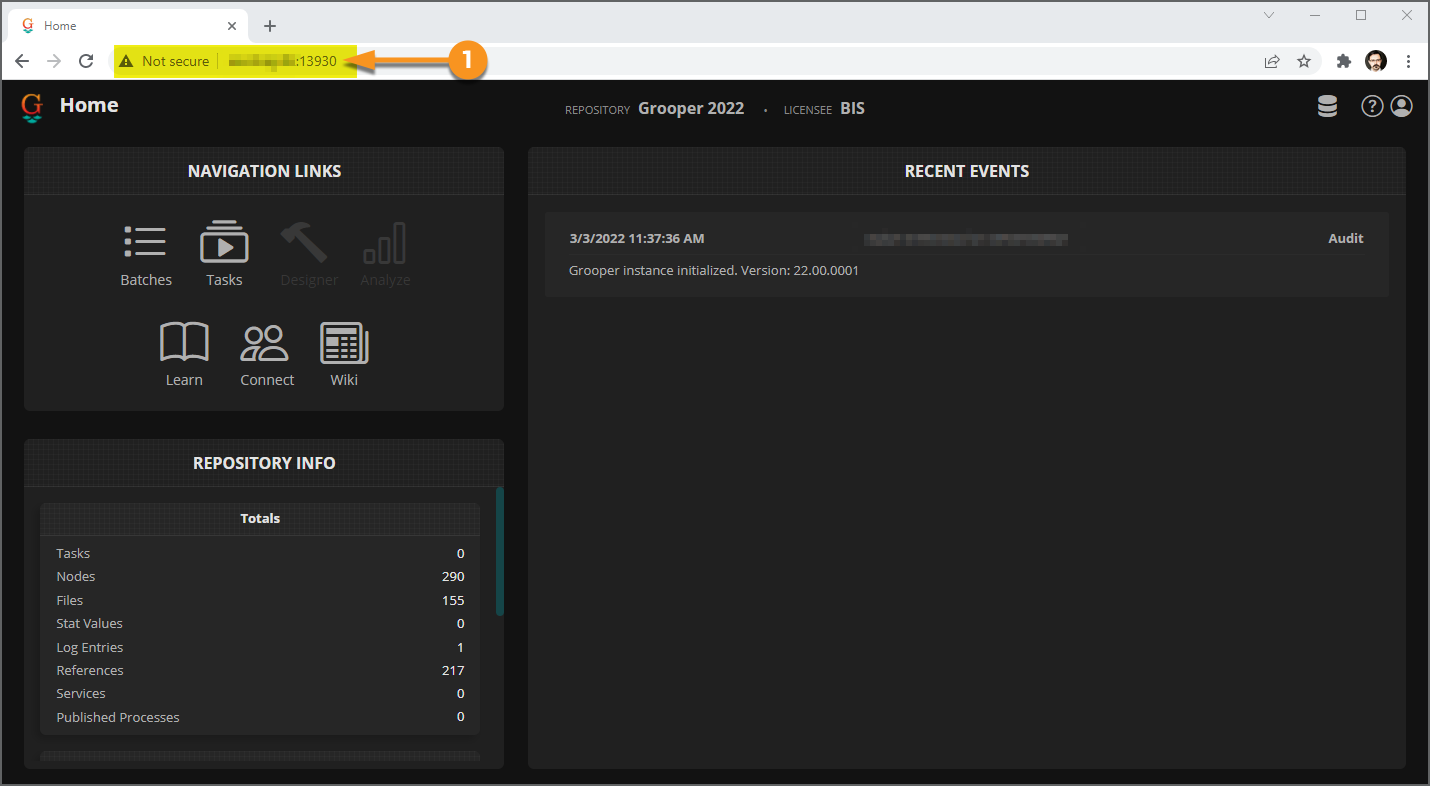Click the Published Processes row
1430x786 pixels.
(x=260, y=717)
